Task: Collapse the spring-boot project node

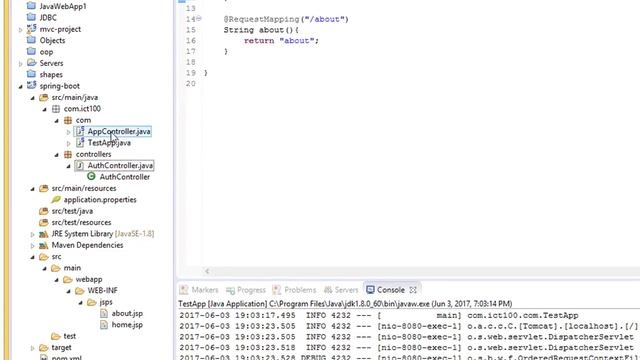Action: click(x=20, y=86)
